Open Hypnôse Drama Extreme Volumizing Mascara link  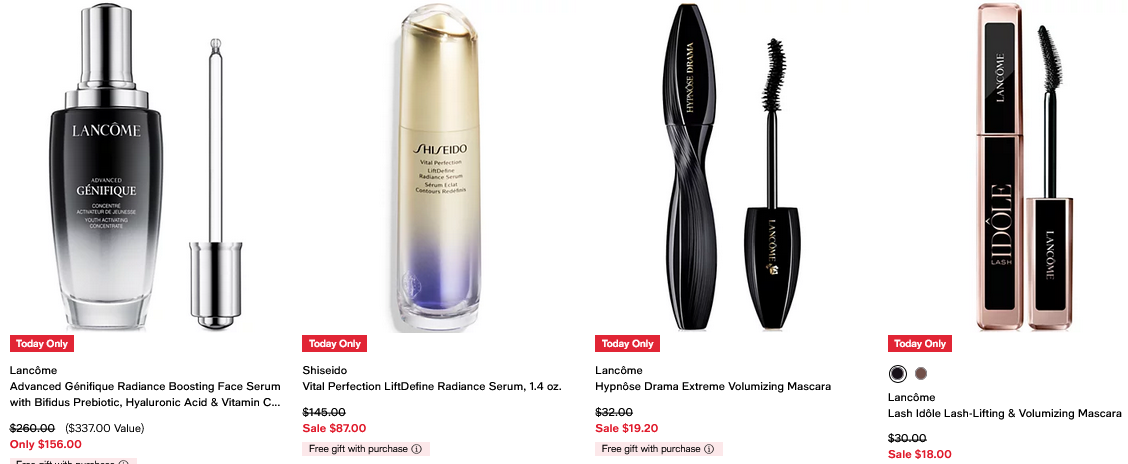click(713, 387)
